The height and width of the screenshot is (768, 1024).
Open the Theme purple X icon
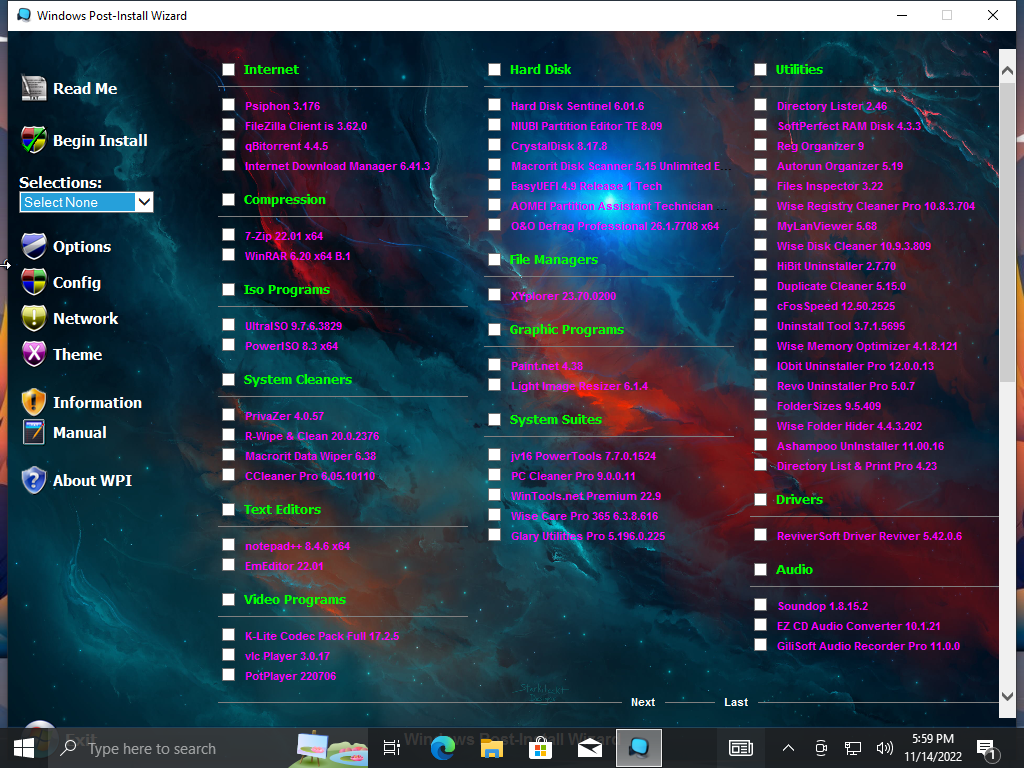tap(34, 354)
